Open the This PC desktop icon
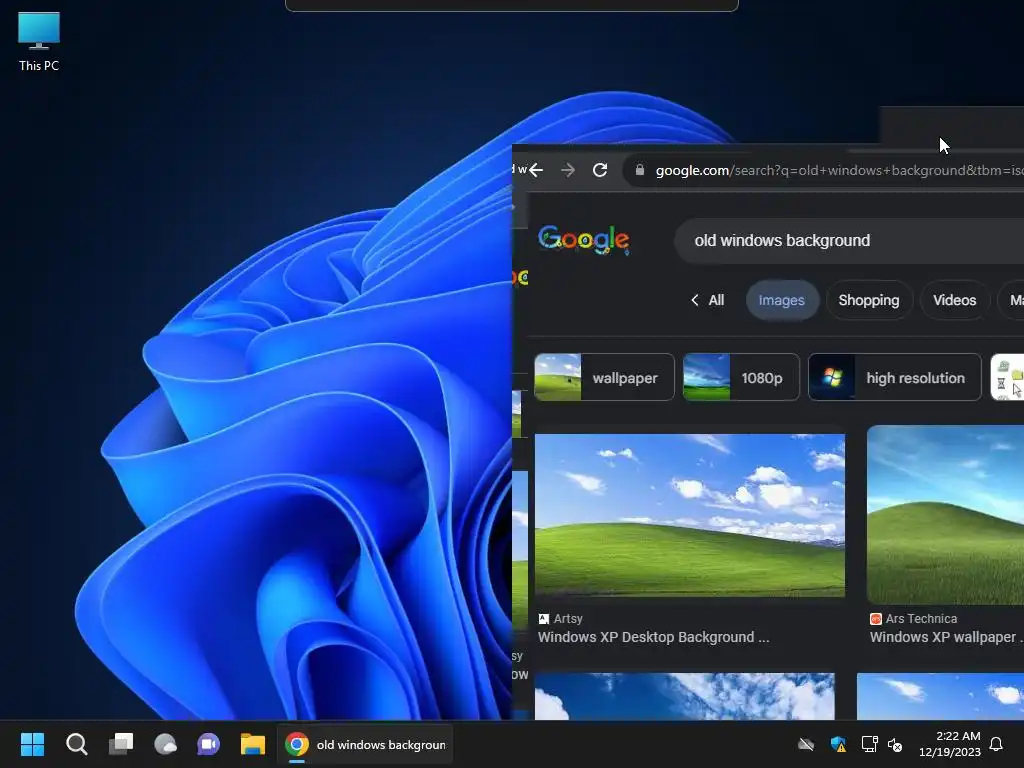This screenshot has width=1024, height=768. pos(39,41)
